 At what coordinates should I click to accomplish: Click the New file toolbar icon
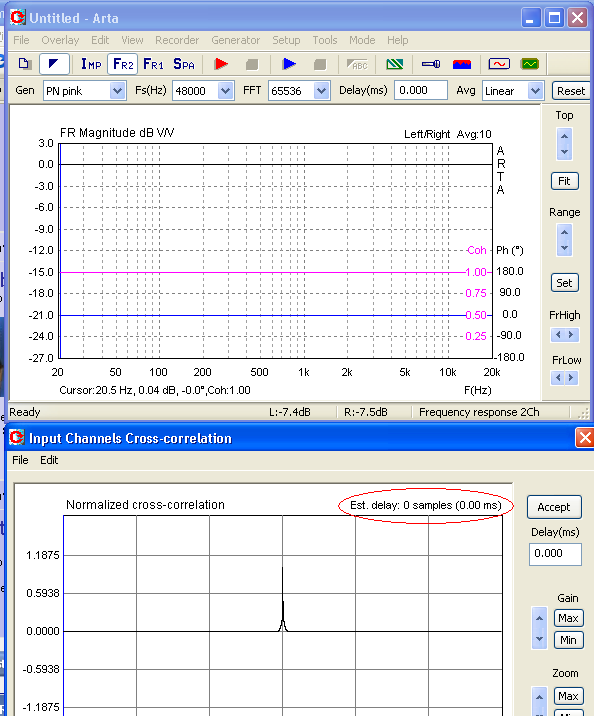[25, 64]
